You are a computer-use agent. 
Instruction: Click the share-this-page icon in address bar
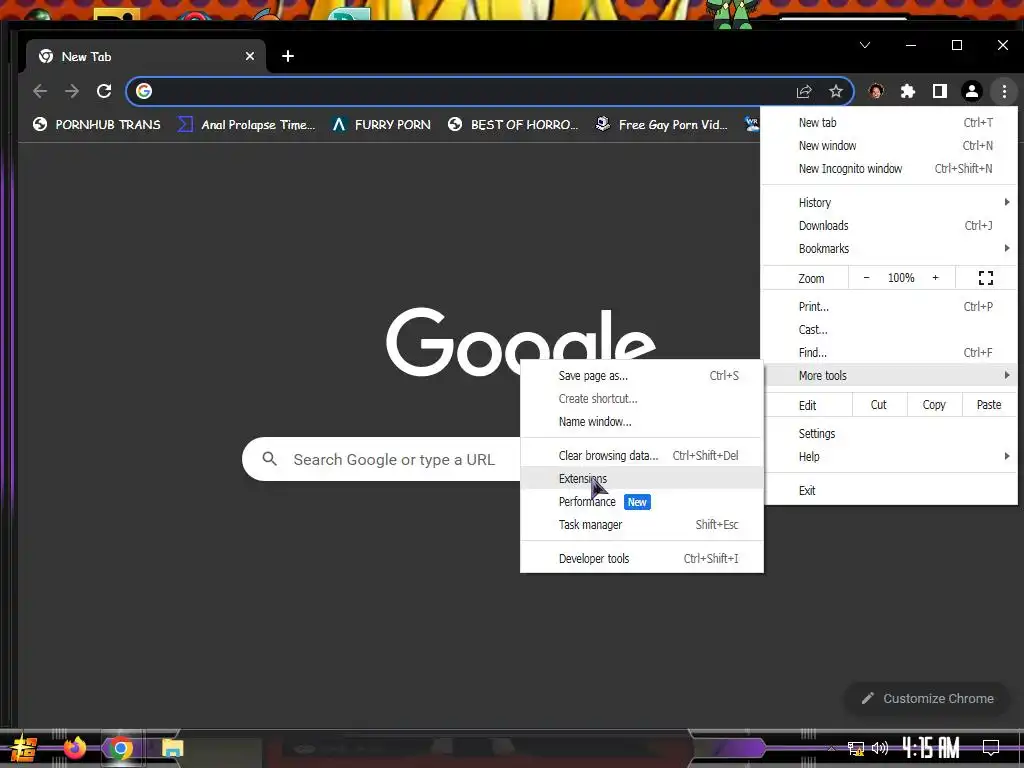804,91
